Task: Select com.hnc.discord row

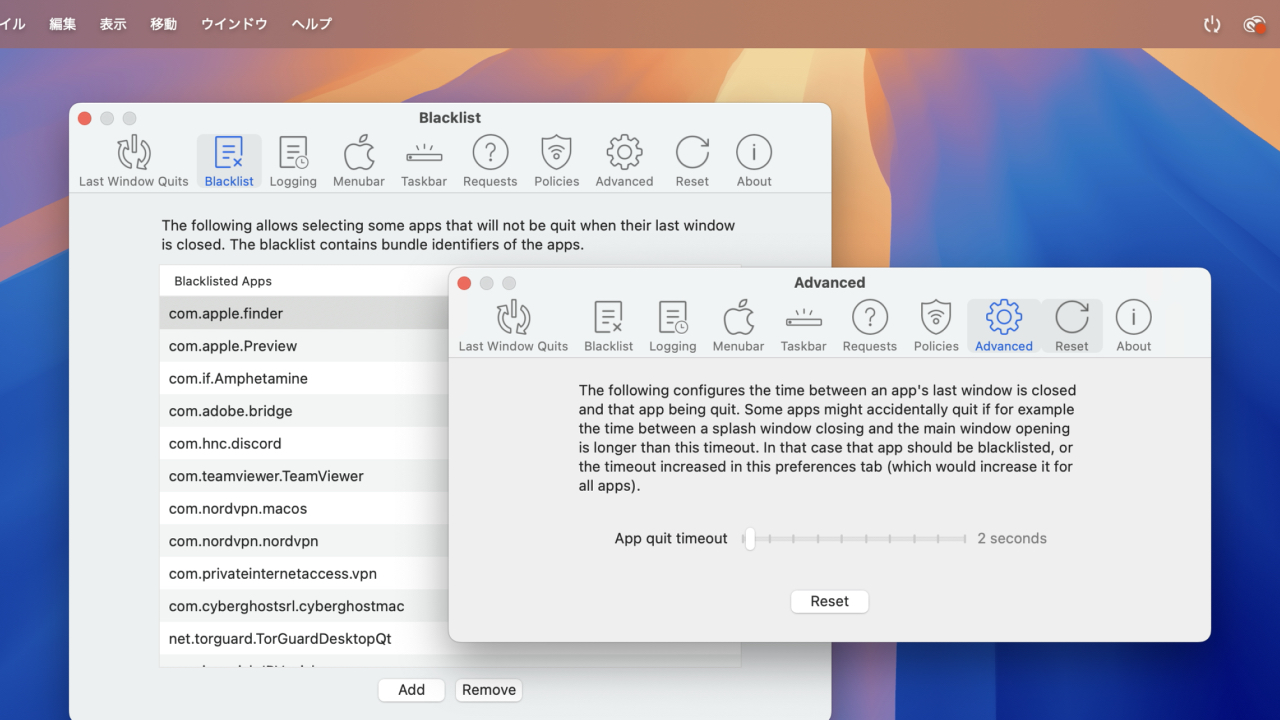Action: tap(304, 443)
